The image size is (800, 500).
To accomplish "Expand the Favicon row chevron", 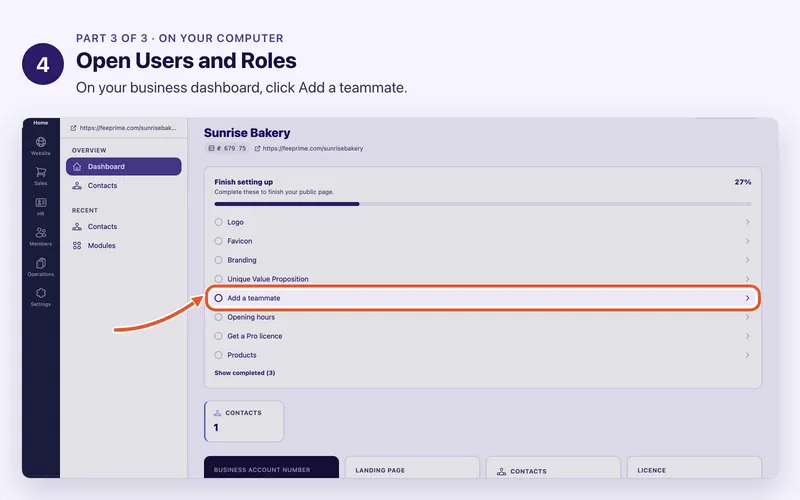I will click(x=747, y=241).
